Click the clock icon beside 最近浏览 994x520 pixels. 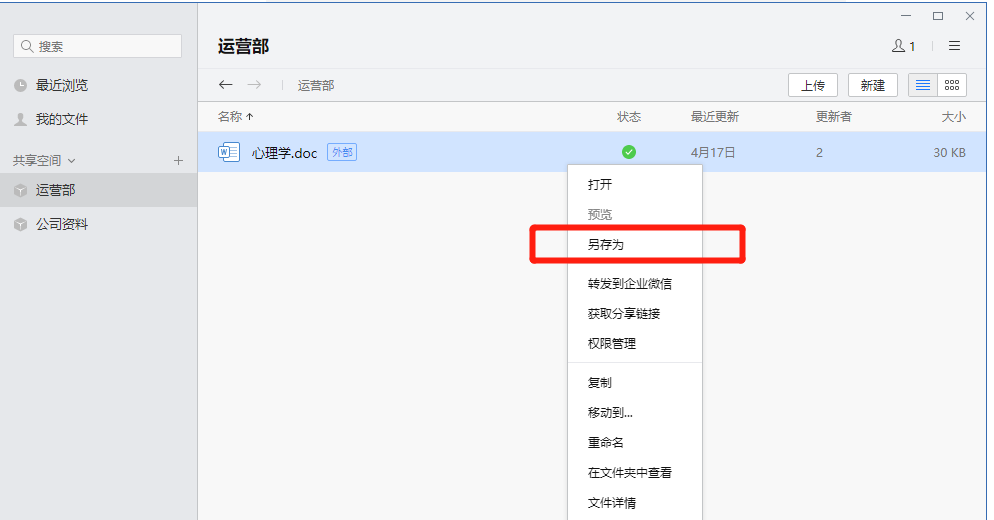(21, 85)
